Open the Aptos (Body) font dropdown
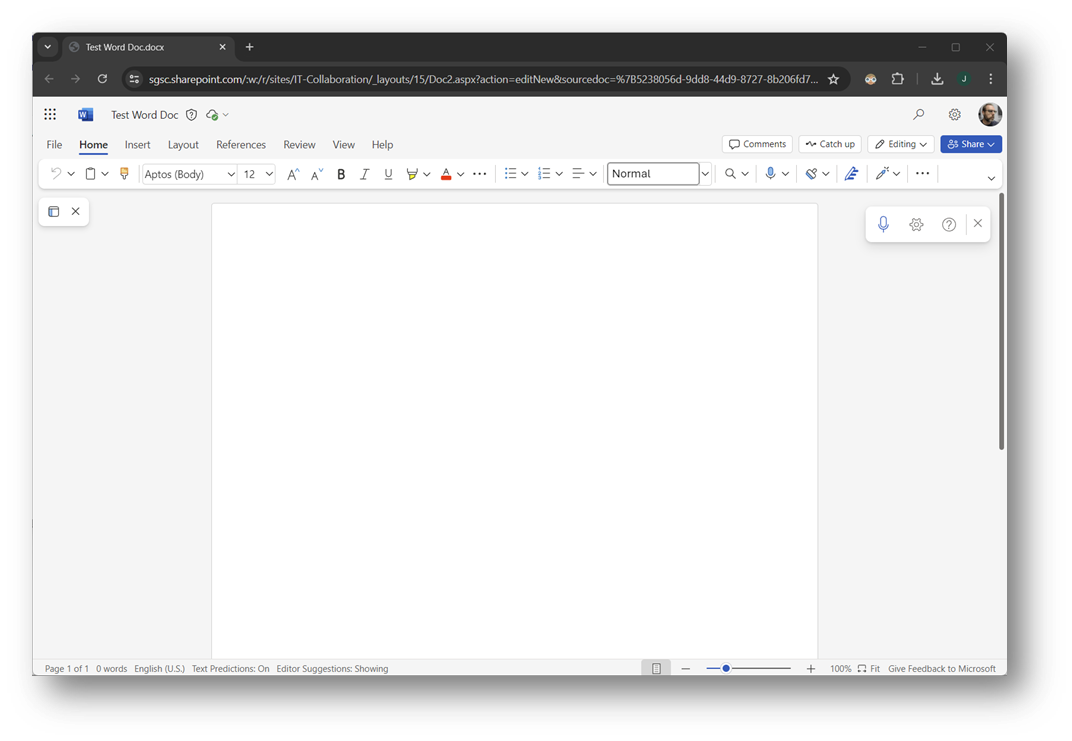Viewport: 1072px width, 741px height. click(231, 174)
